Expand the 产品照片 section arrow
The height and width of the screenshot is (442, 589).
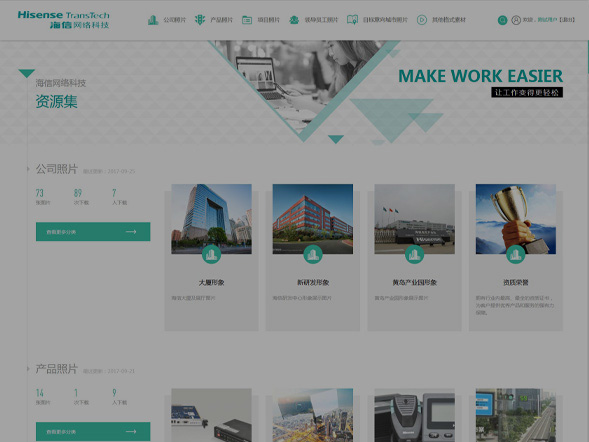pos(28,369)
